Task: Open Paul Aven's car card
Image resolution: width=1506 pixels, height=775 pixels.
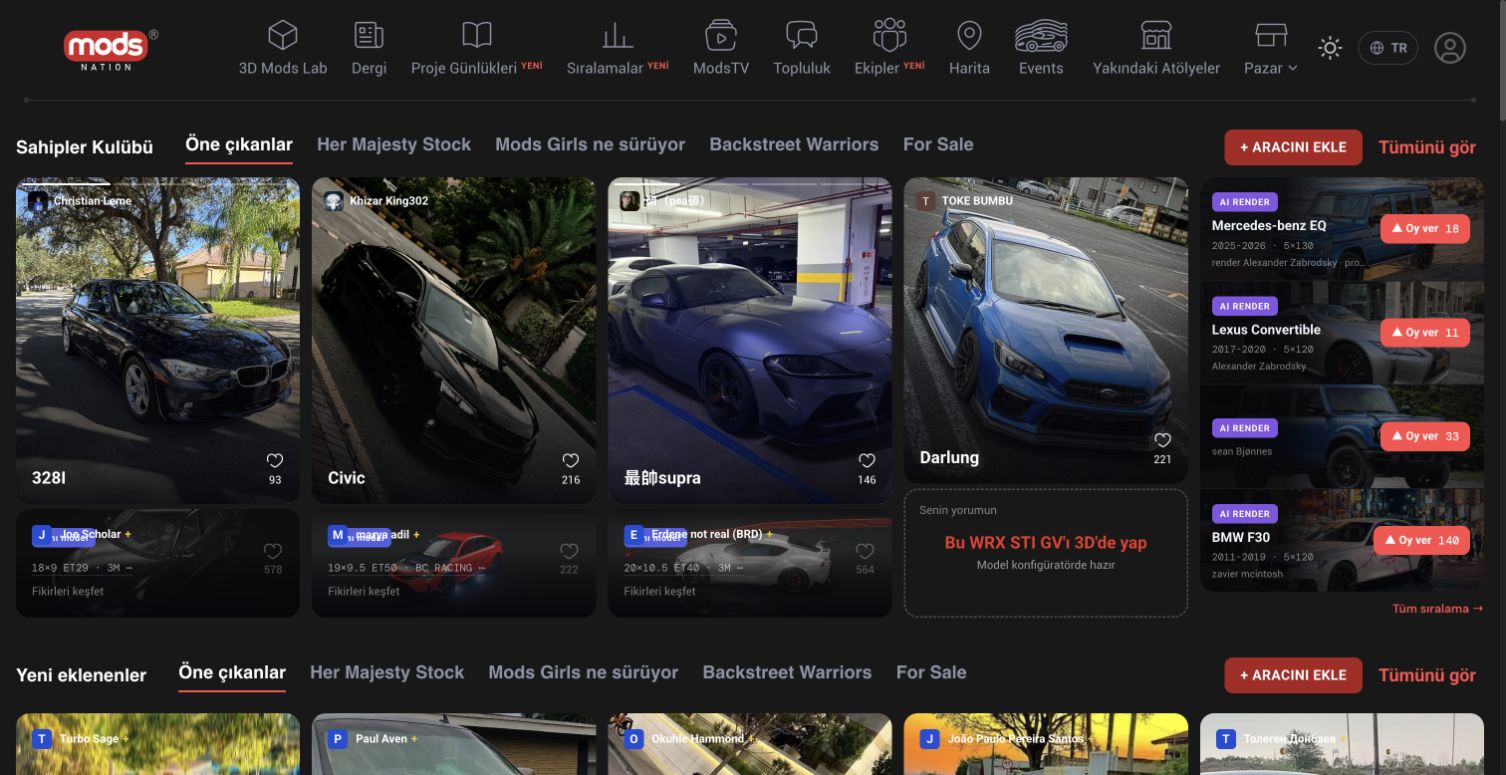Action: [x=454, y=744]
